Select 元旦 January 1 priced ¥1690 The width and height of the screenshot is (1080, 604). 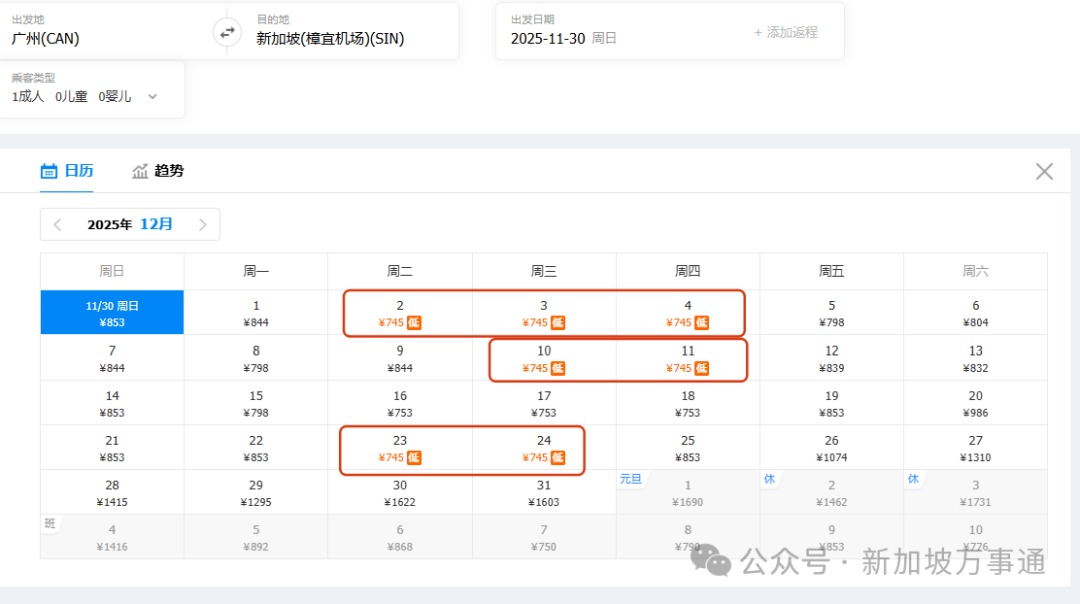[x=688, y=492]
